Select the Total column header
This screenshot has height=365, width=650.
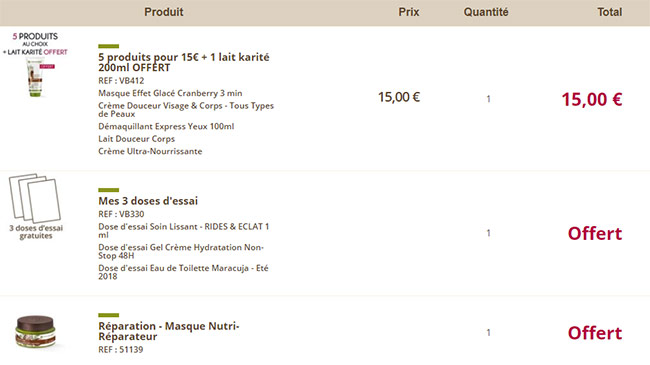pyautogui.click(x=609, y=12)
